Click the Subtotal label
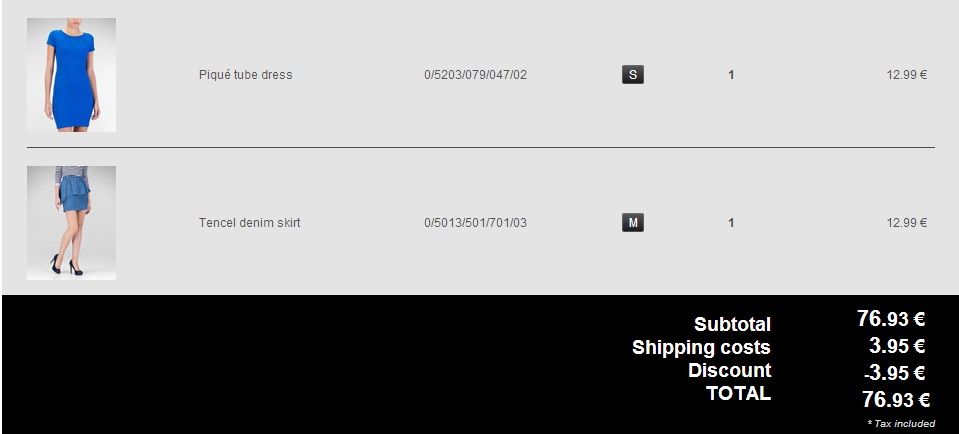 pos(732,324)
